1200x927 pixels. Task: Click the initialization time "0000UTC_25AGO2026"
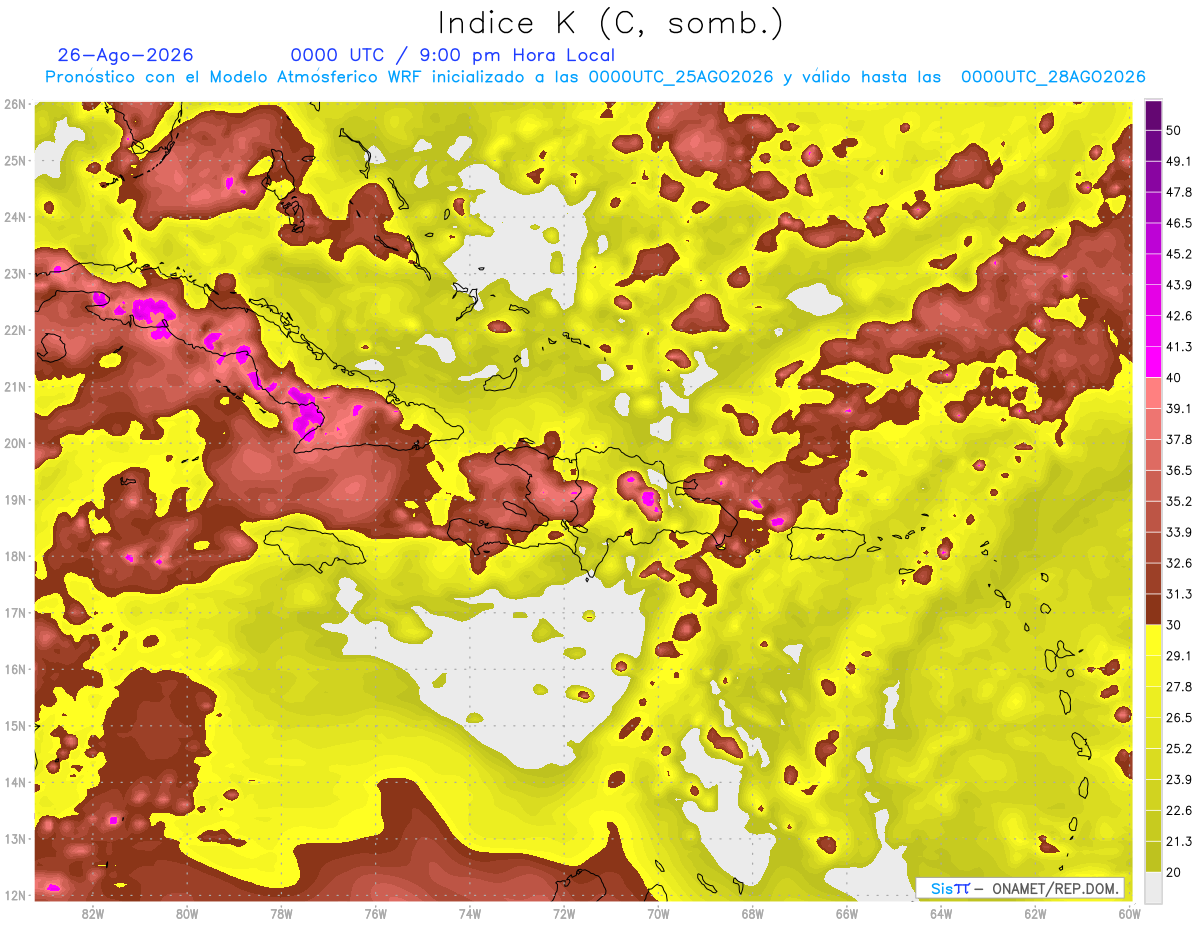[681, 77]
